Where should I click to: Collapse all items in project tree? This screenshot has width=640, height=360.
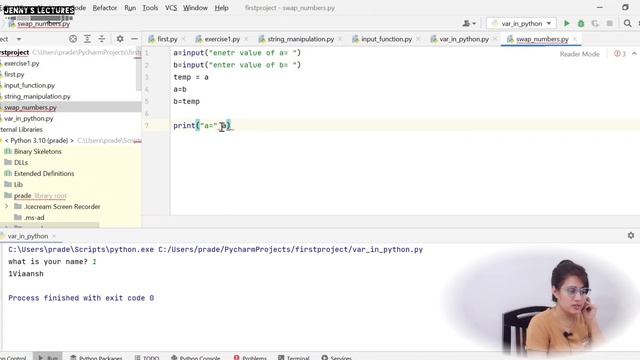coord(102,39)
